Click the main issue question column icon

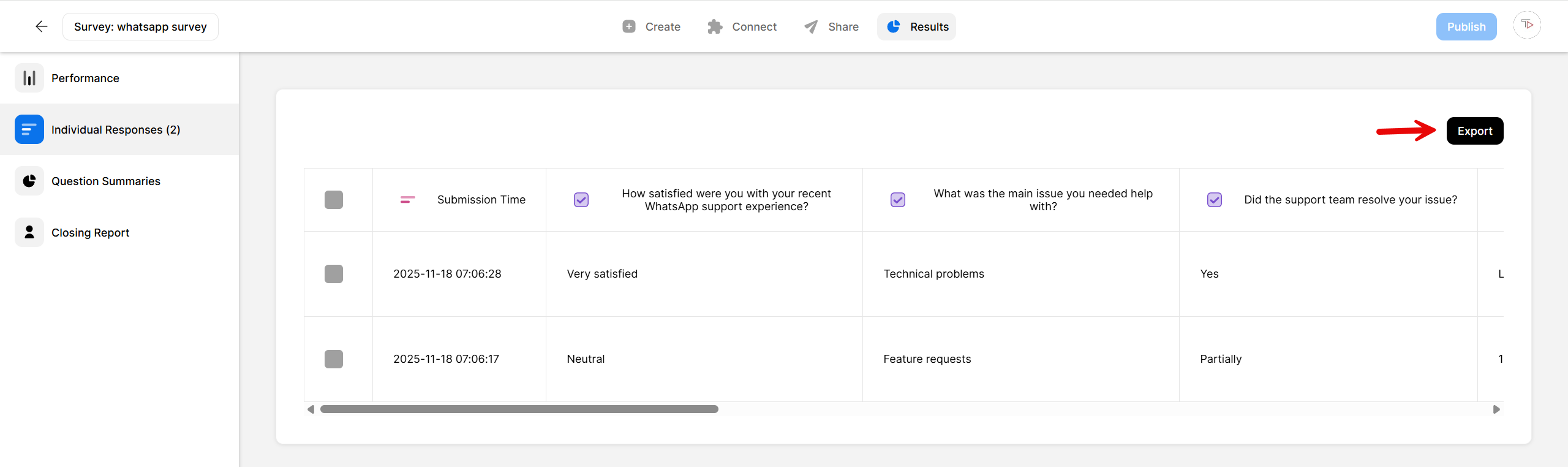[x=898, y=200]
